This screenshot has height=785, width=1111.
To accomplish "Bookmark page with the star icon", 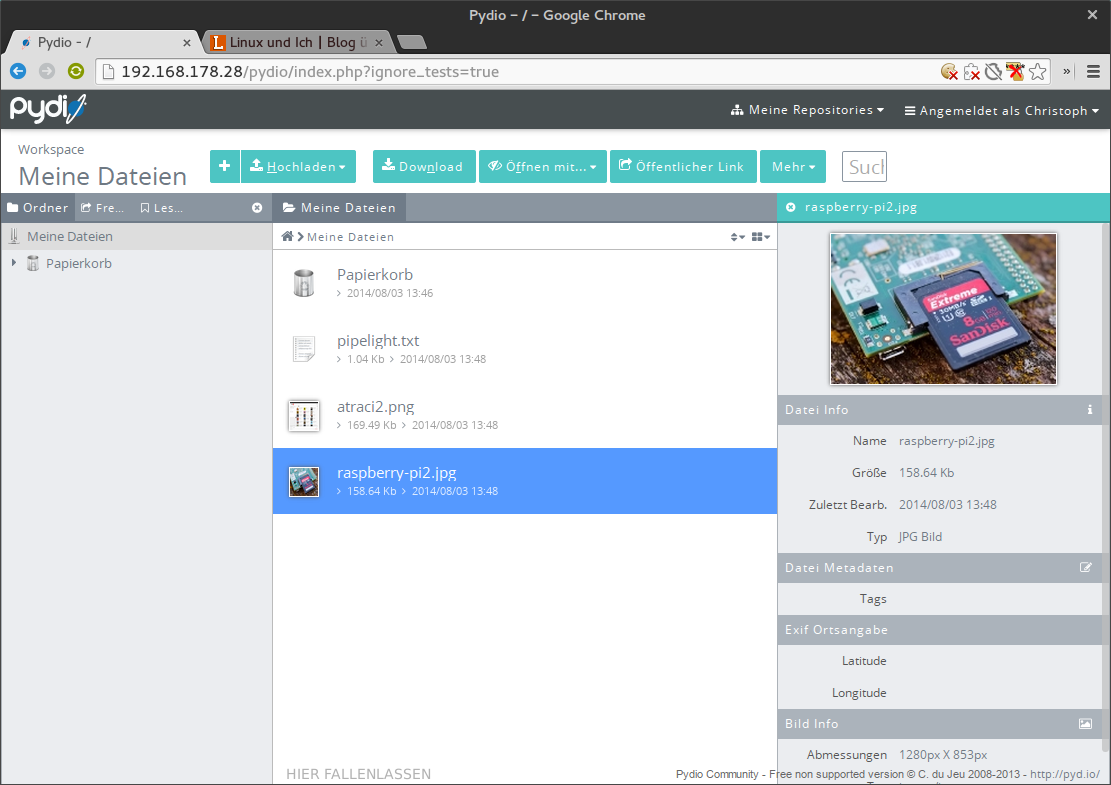I will point(1038,71).
